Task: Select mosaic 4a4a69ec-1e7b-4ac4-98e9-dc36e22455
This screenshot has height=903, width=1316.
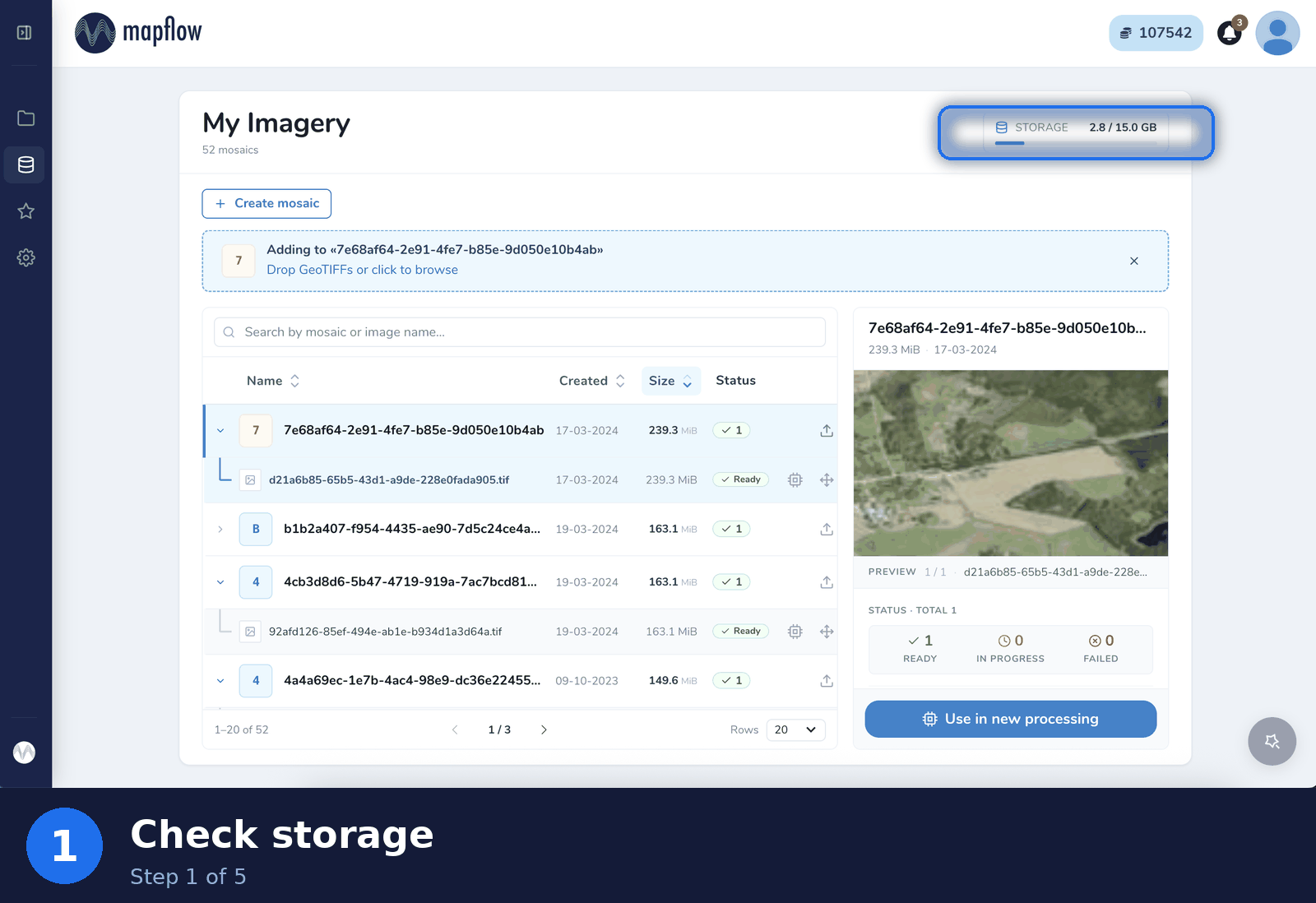Action: [x=412, y=680]
